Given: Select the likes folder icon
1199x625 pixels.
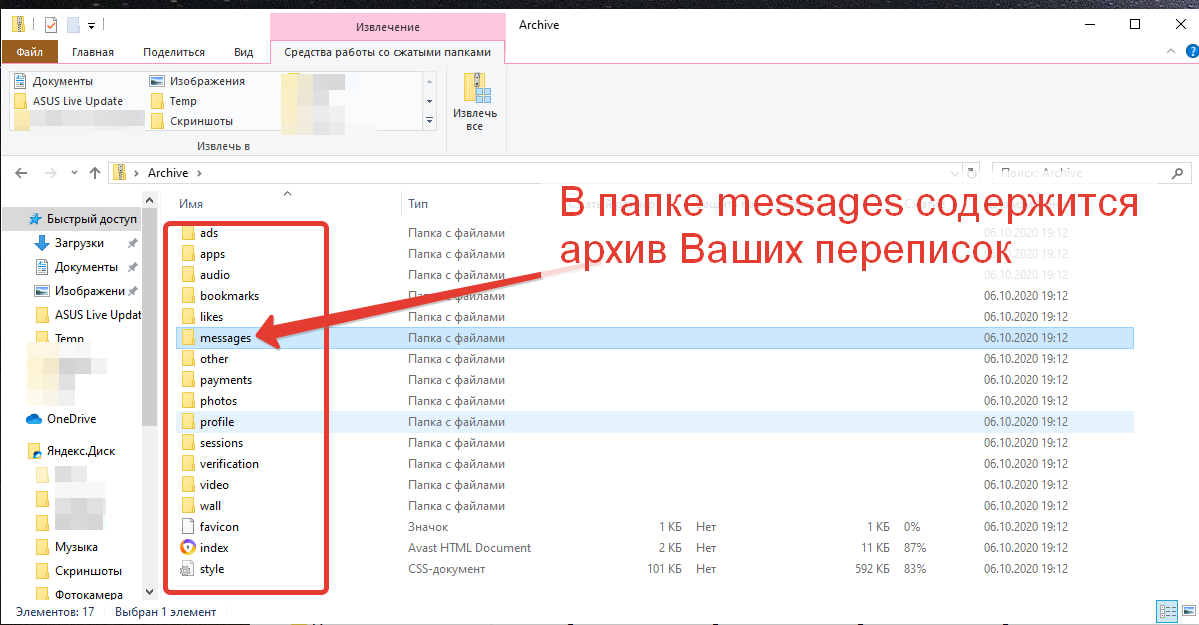Looking at the screenshot, I should tap(188, 317).
